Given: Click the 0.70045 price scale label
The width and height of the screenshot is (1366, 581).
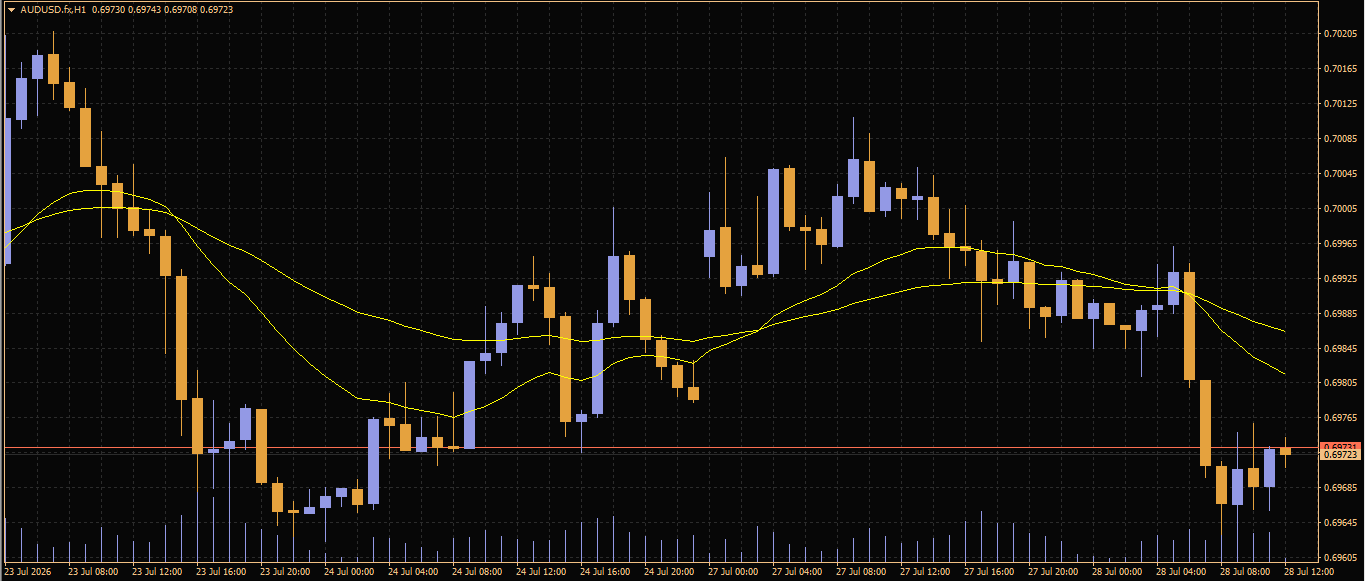Looking at the screenshot, I should click(x=1339, y=174).
